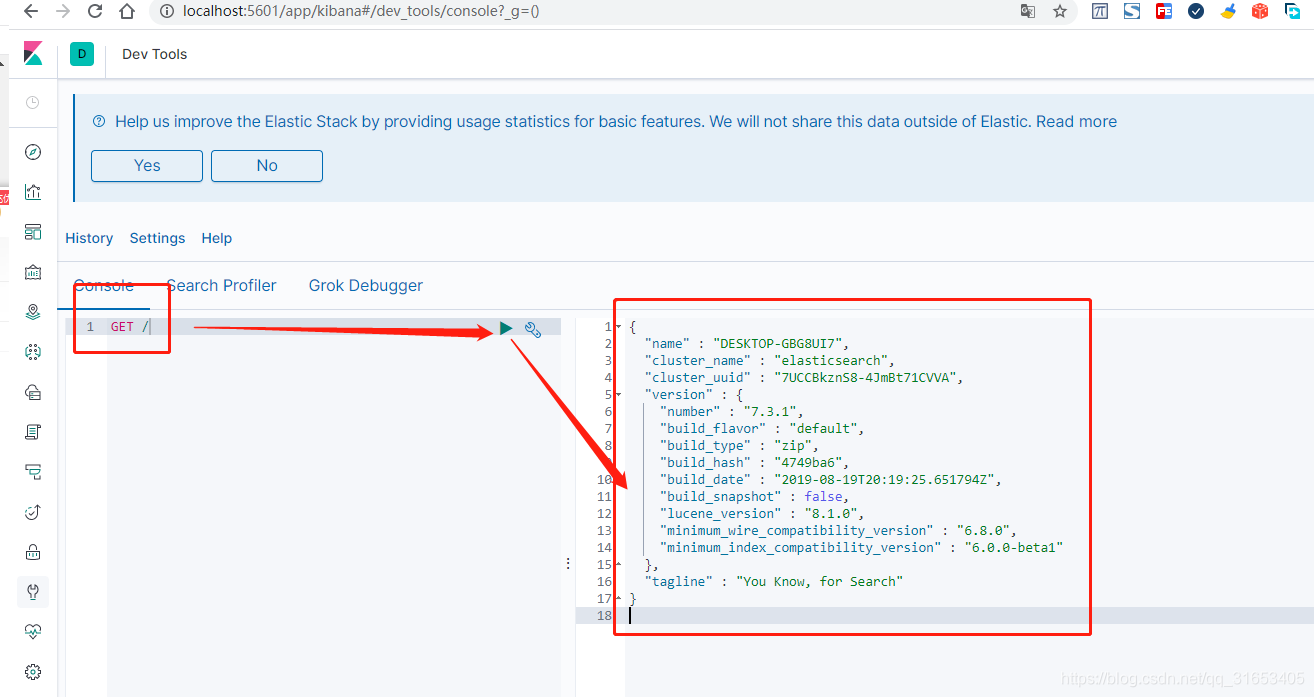Click Yes to share usage statistics
Screen dimensions: 1314x697
pos(147,166)
